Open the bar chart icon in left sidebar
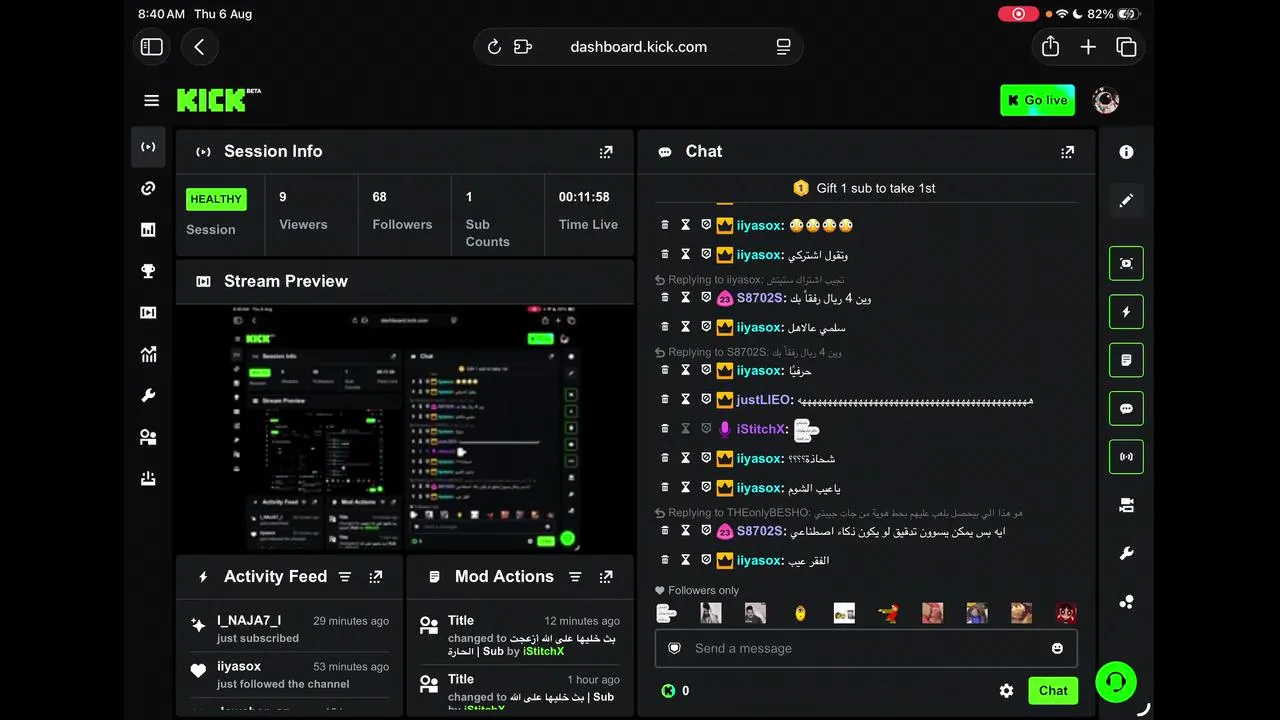Viewport: 1280px width, 720px height. click(148, 230)
